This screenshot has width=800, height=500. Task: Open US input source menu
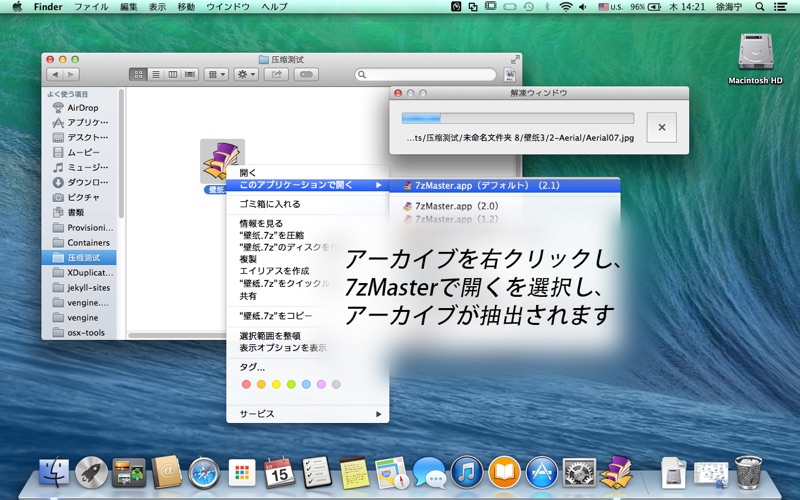(x=610, y=7)
